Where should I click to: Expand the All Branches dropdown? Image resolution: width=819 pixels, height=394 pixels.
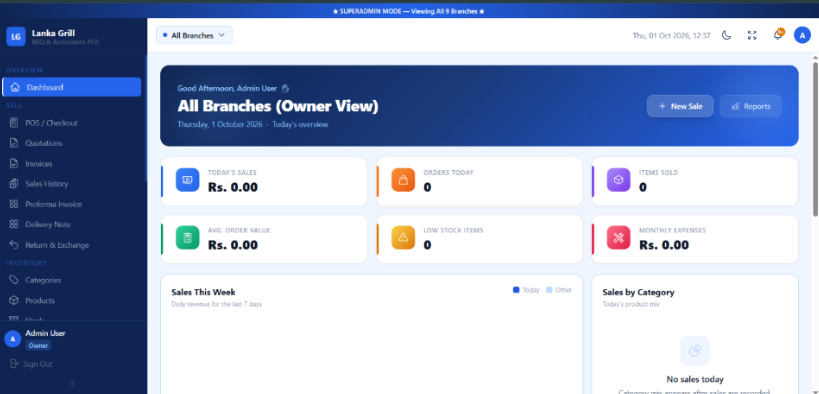[x=194, y=35]
